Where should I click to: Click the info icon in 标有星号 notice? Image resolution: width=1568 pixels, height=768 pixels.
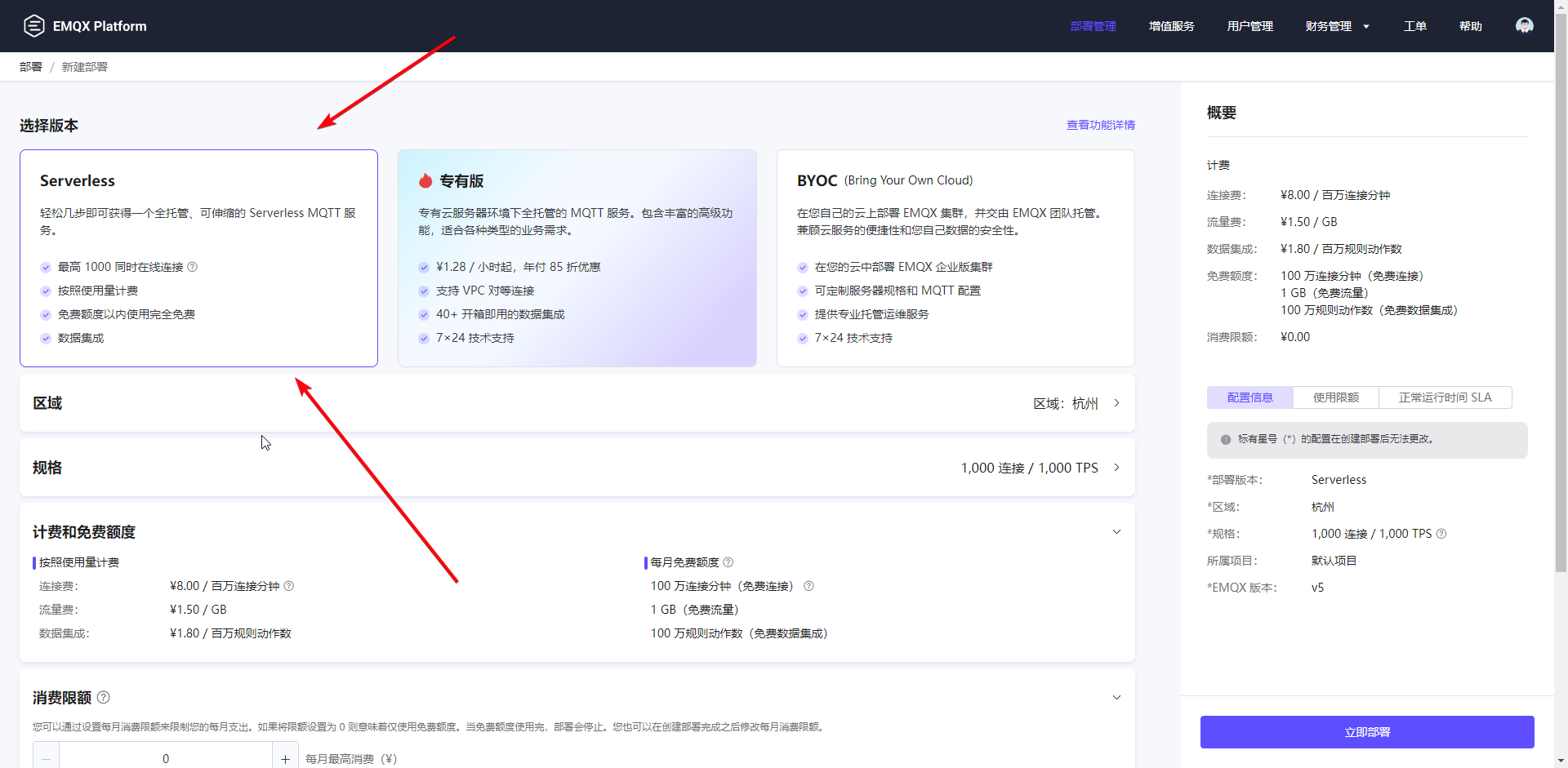pyautogui.click(x=1226, y=439)
